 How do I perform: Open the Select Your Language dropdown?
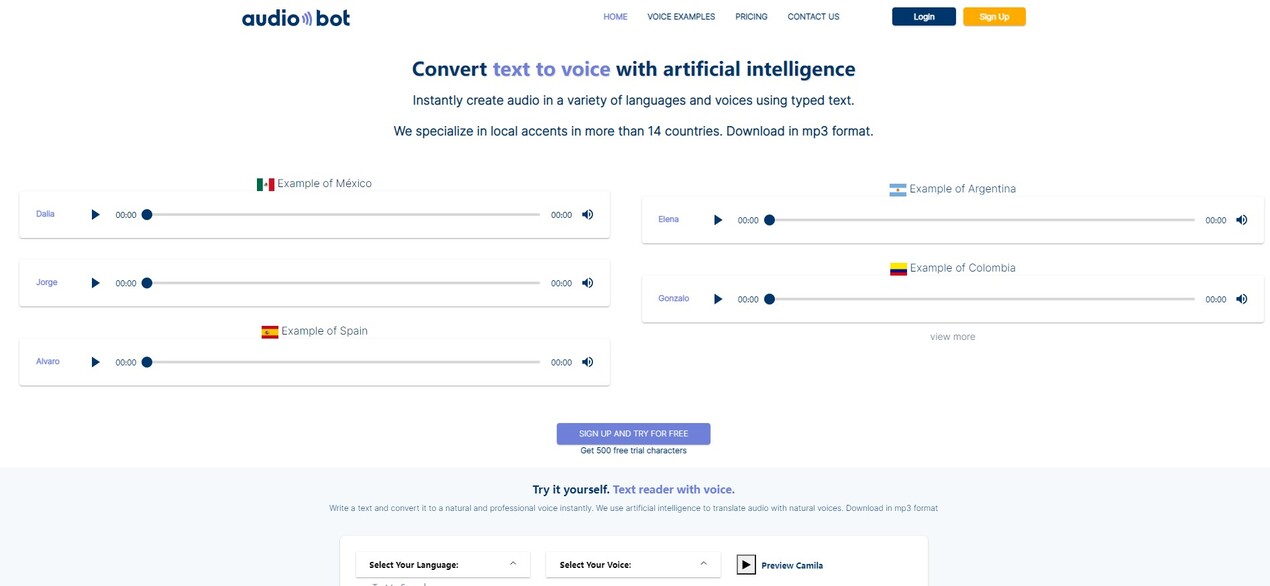coord(443,565)
